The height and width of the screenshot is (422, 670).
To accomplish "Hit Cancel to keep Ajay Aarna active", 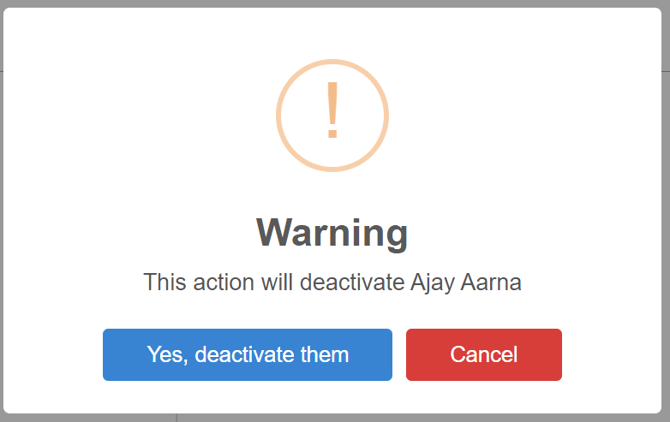I will pyautogui.click(x=483, y=354).
